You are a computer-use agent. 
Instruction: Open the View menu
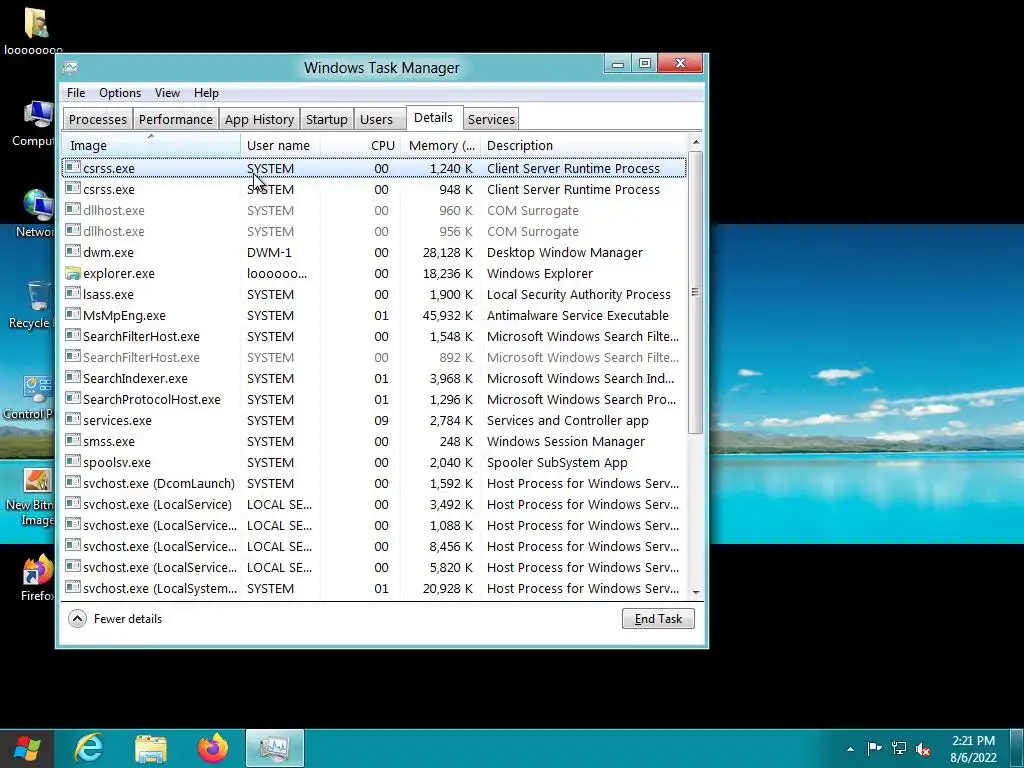click(167, 93)
